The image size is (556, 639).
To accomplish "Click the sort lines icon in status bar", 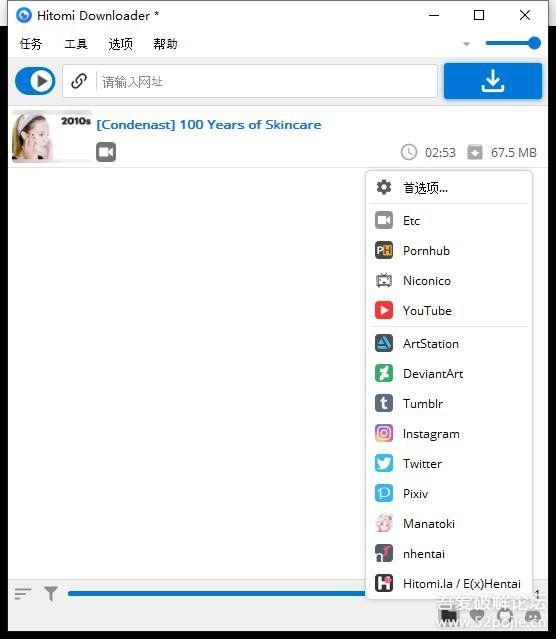I will pos(23,594).
